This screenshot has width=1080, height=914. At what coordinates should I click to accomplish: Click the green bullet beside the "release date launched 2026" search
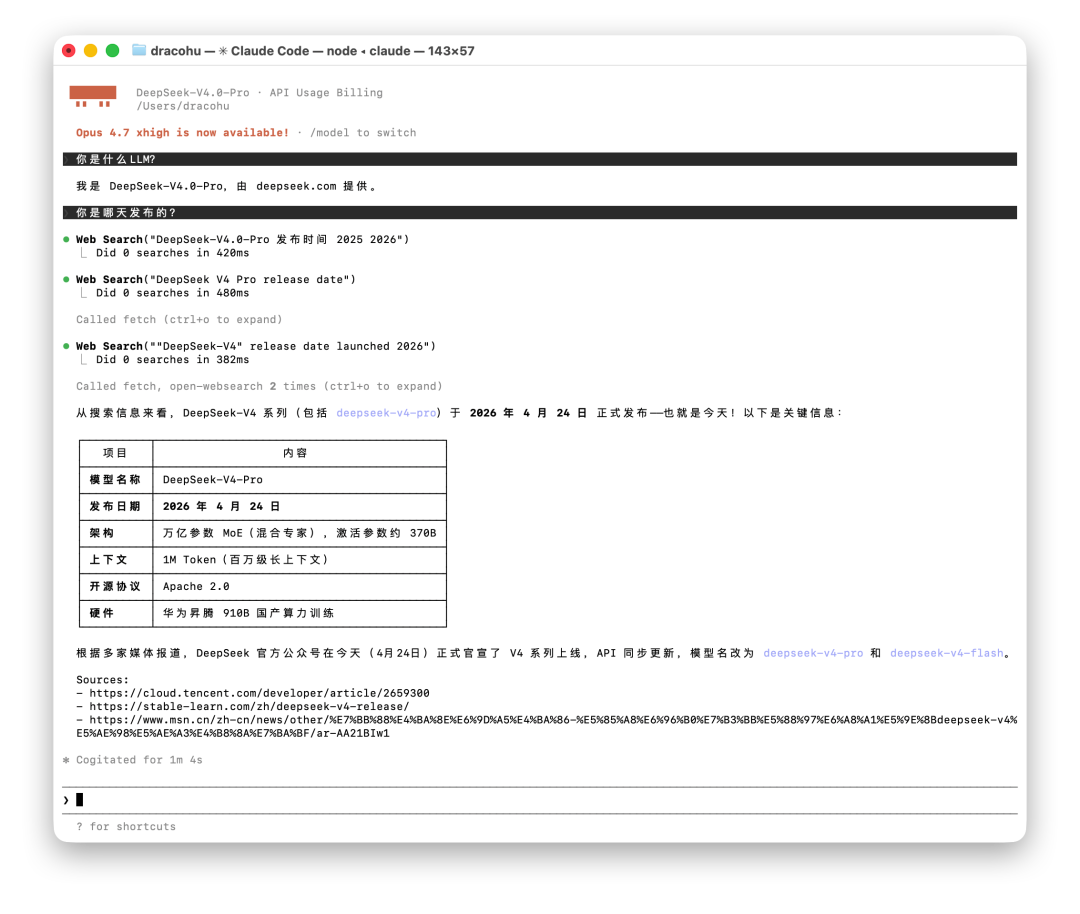pyautogui.click(x=66, y=346)
